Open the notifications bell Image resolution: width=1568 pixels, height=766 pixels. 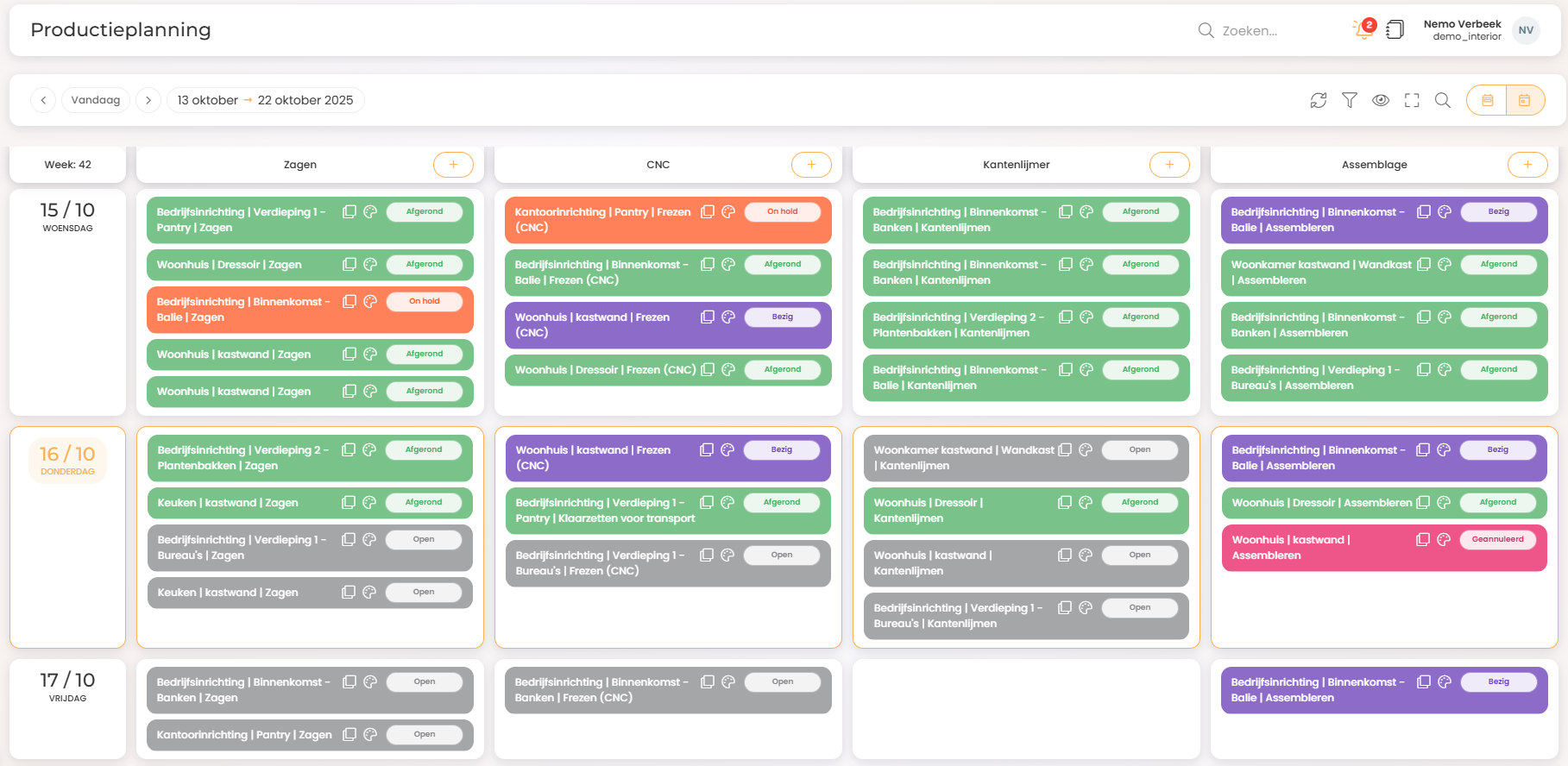point(1363,30)
